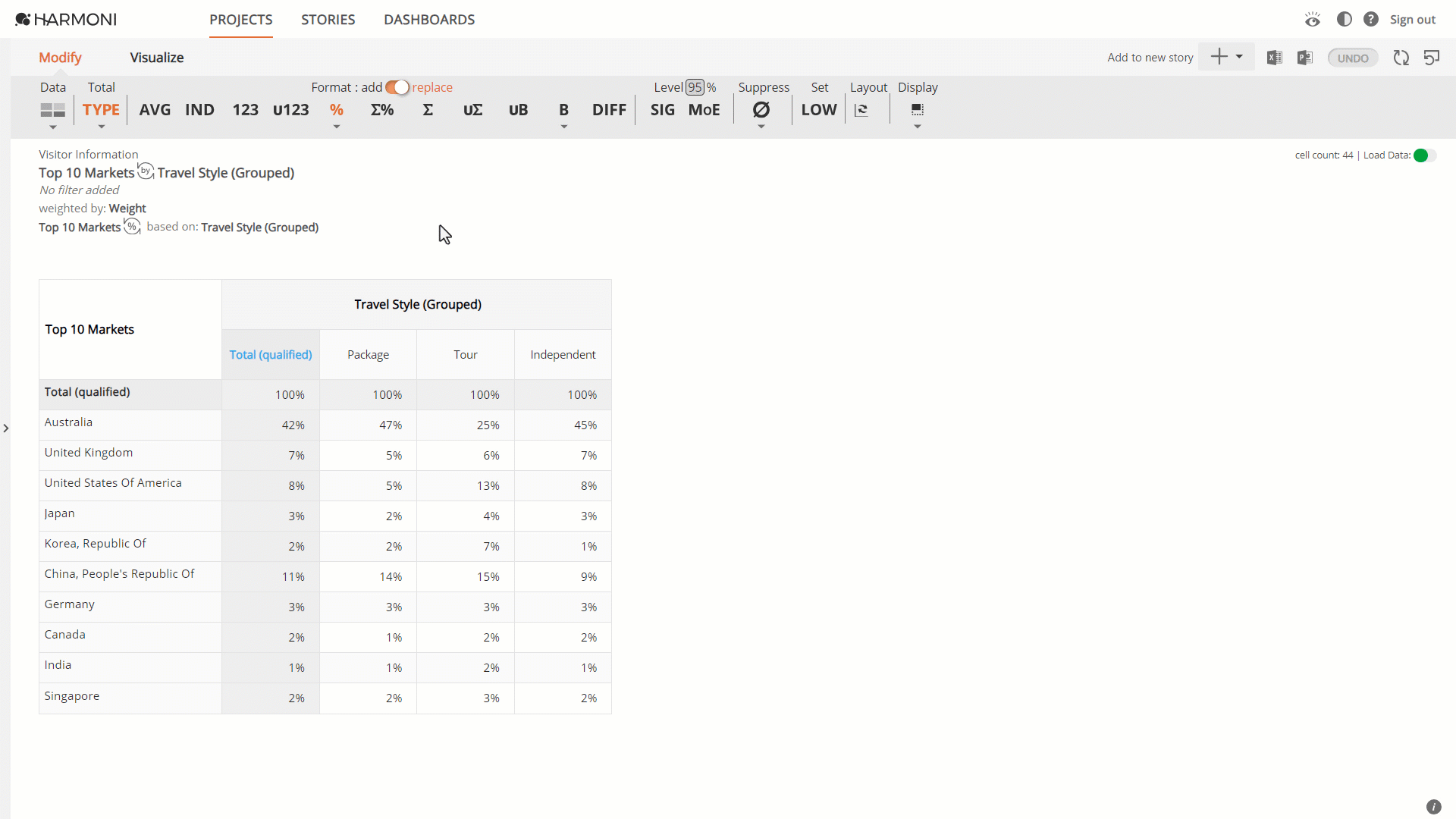
Task: Expand the B base dropdown arrow
Action: pyautogui.click(x=563, y=127)
